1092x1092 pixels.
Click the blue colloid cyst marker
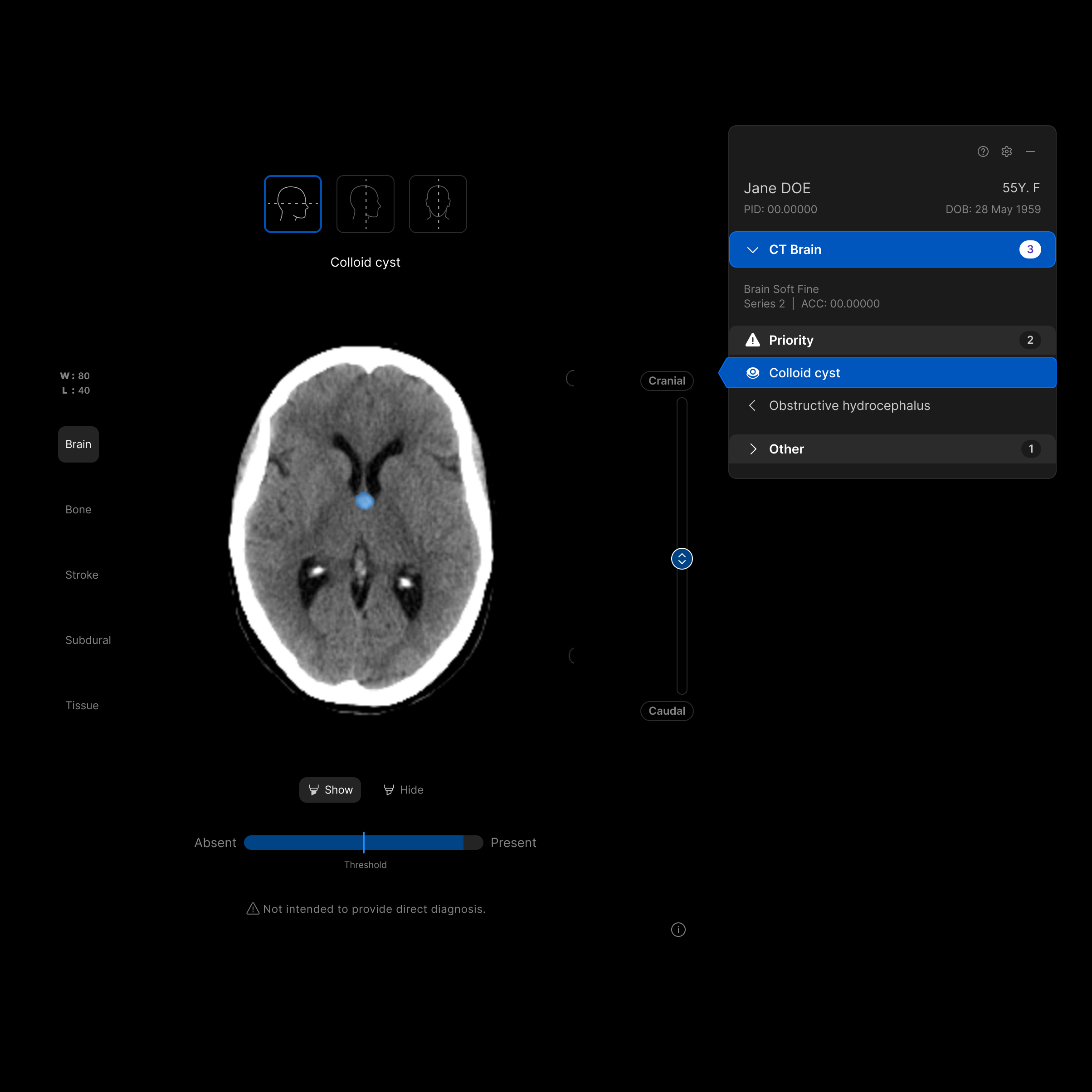coord(365,501)
